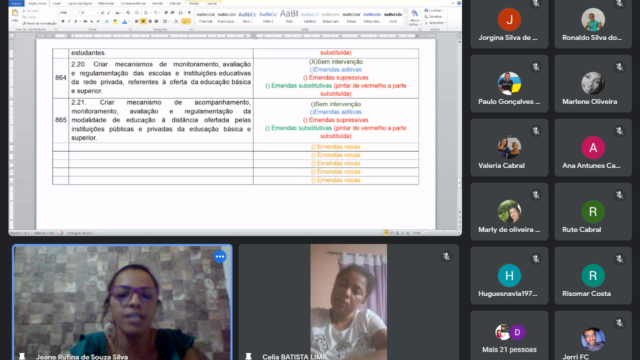Click the Italic formatting icon
Screen dimensions: 640x360
tap(69, 21)
